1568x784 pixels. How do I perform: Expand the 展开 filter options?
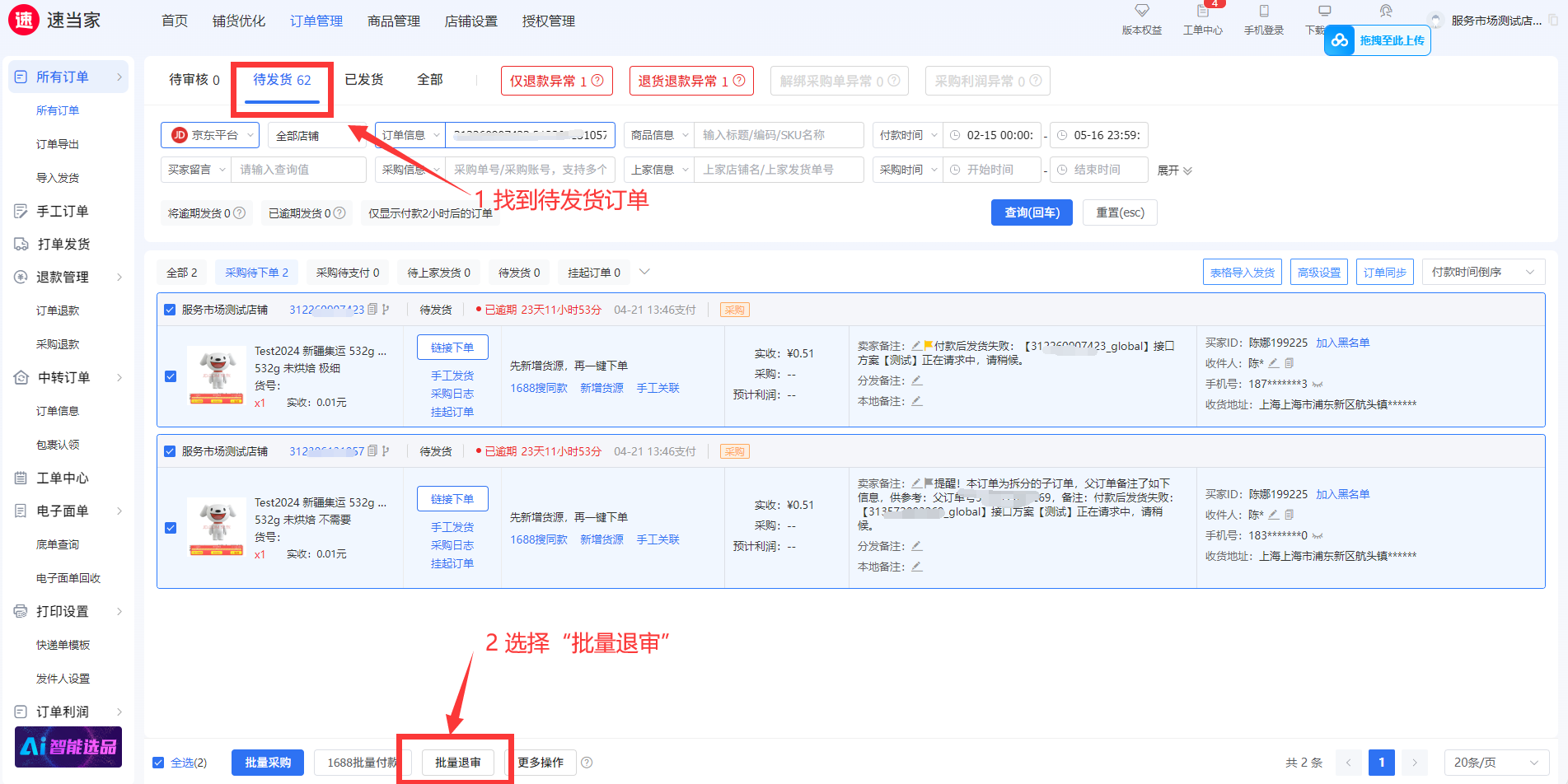pos(1173,170)
